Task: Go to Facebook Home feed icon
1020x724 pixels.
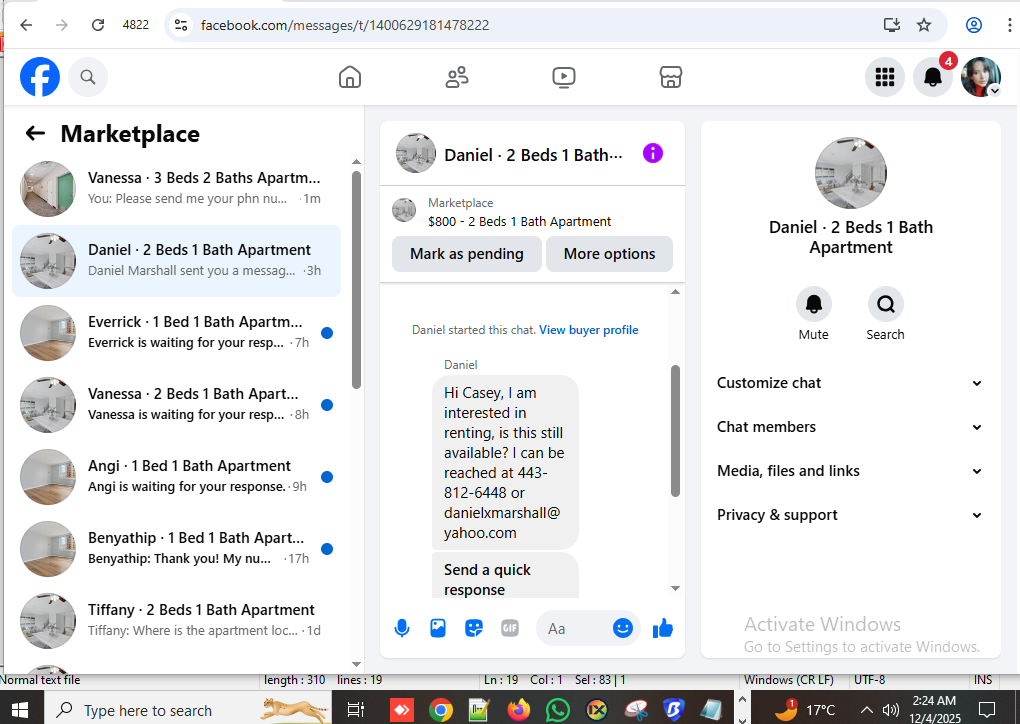Action: pos(350,77)
